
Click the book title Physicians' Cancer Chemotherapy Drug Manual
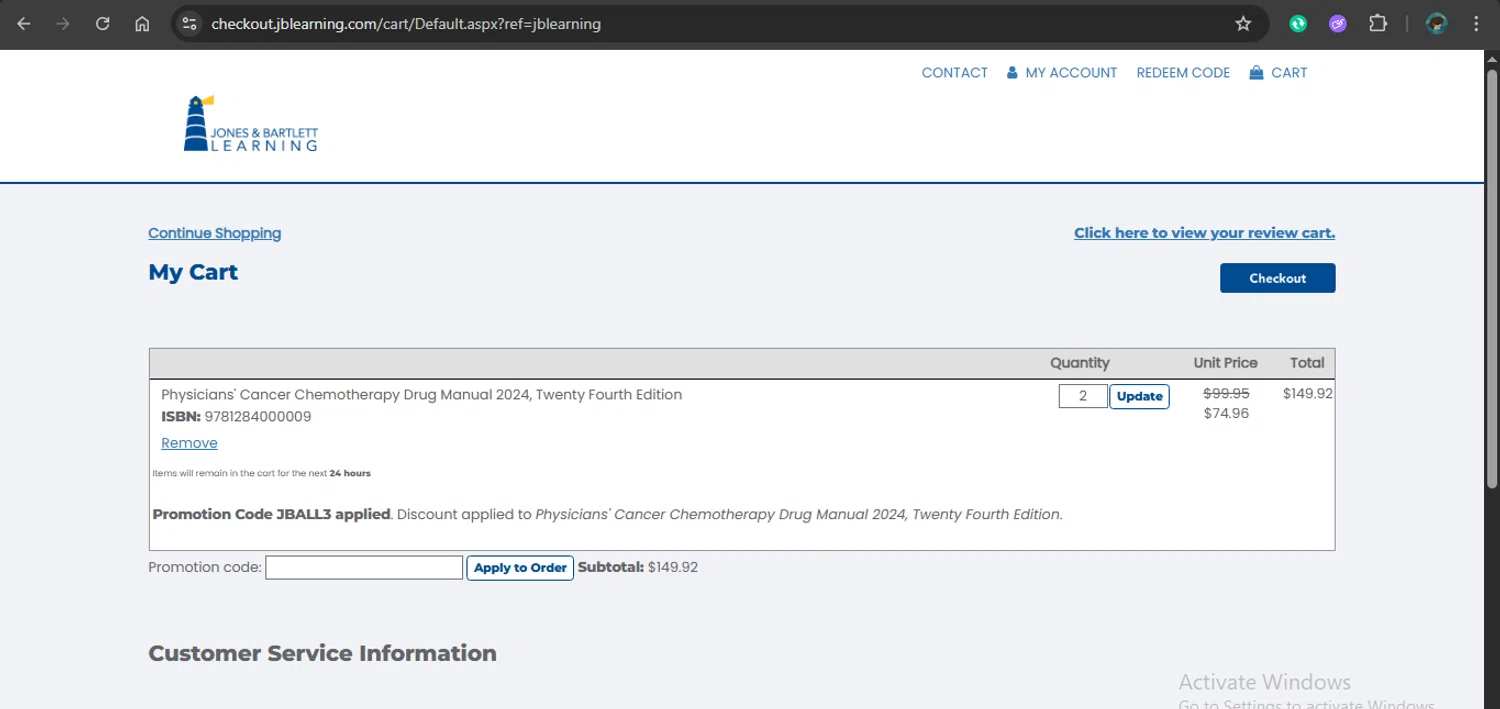pyautogui.click(x=421, y=395)
